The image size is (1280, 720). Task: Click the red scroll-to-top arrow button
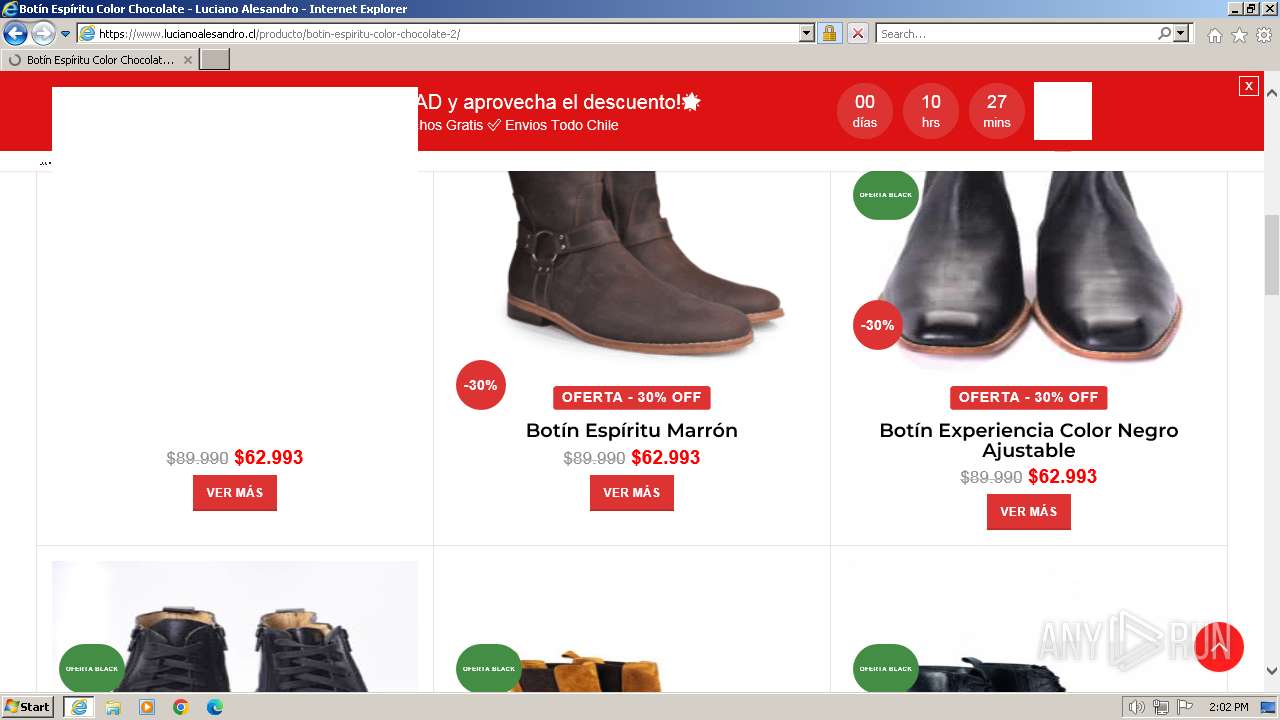[x=1219, y=647]
